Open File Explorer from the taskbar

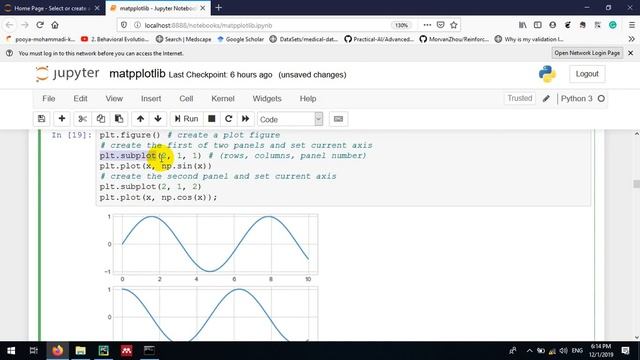80,351
